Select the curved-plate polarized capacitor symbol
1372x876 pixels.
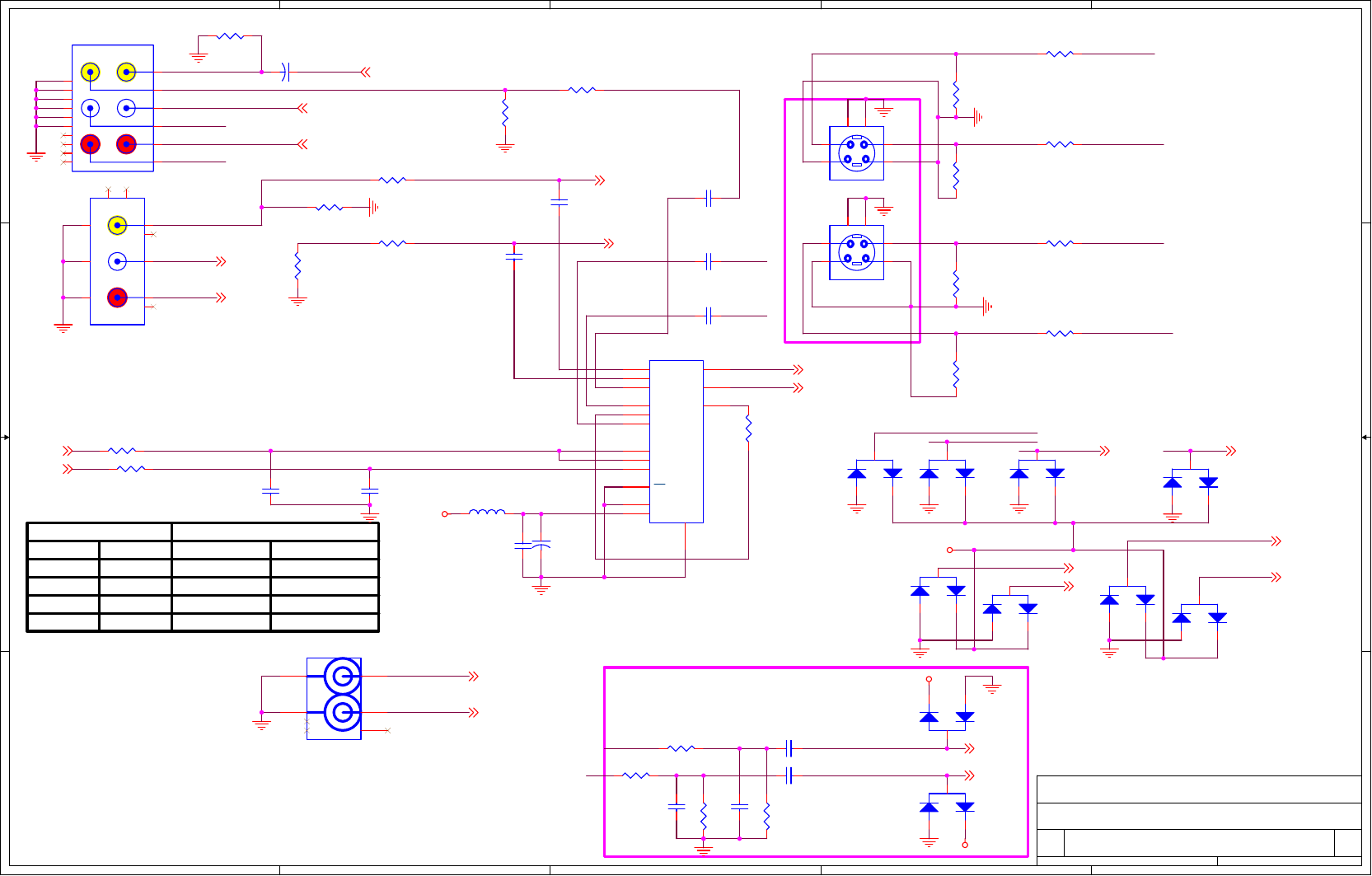(x=541, y=545)
